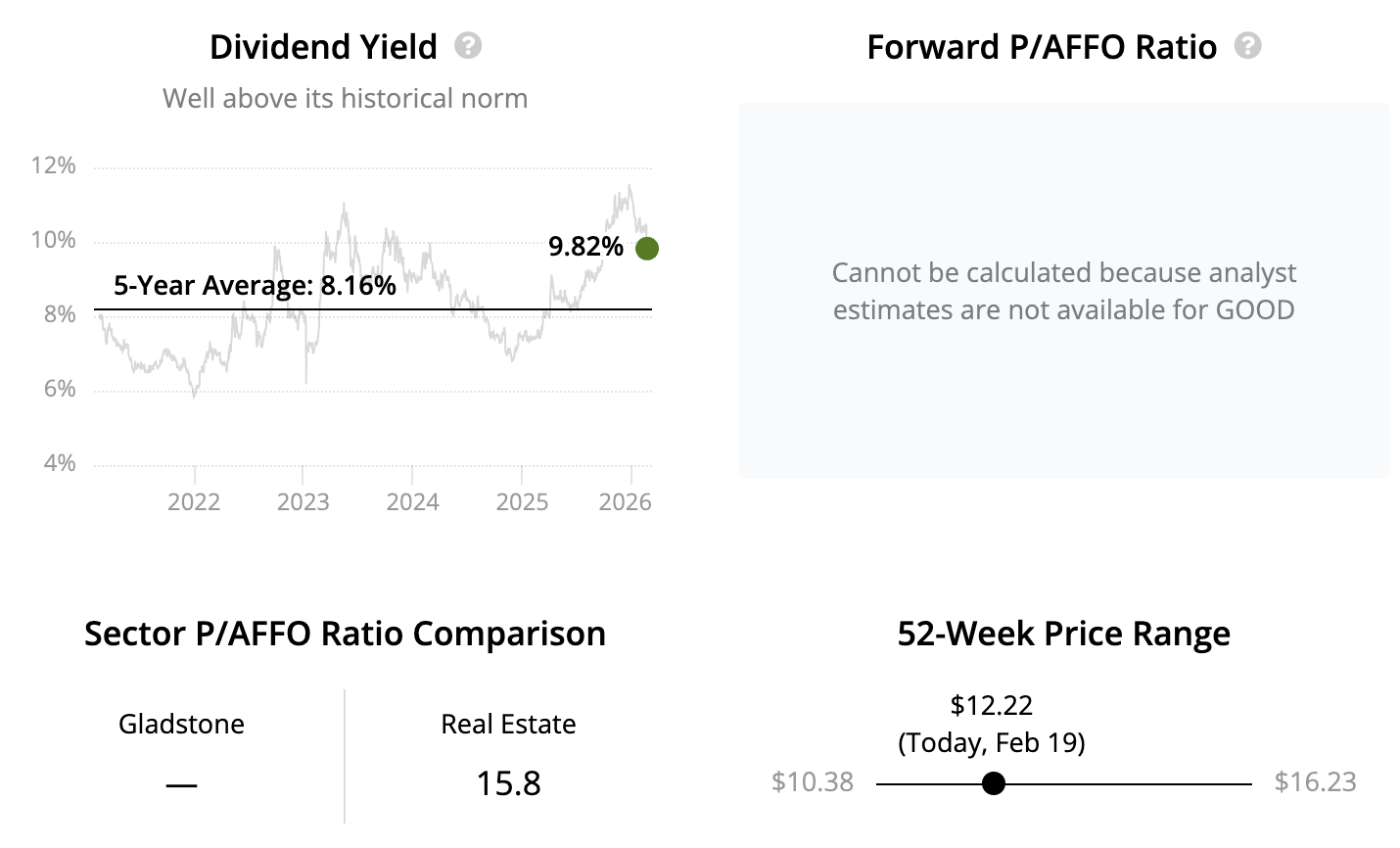Screen dimensions: 1400x848
Task: Click the 2024 tick on the chart x-axis
Action: (412, 502)
